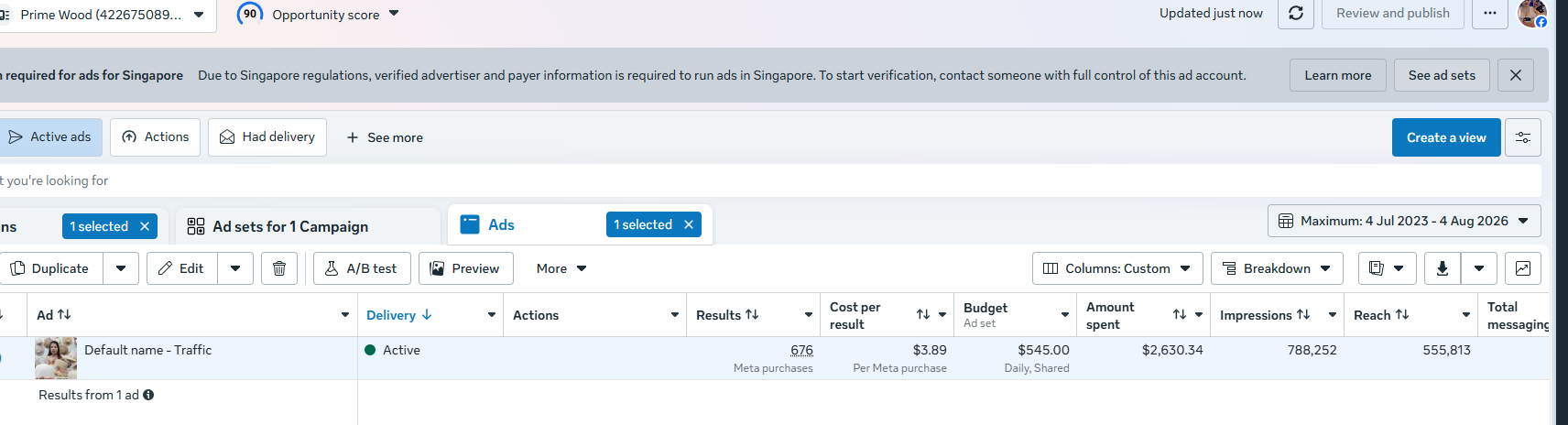Clear the Ads tab 1 selected filter
Image resolution: width=1568 pixels, height=425 pixels.
coord(689,224)
